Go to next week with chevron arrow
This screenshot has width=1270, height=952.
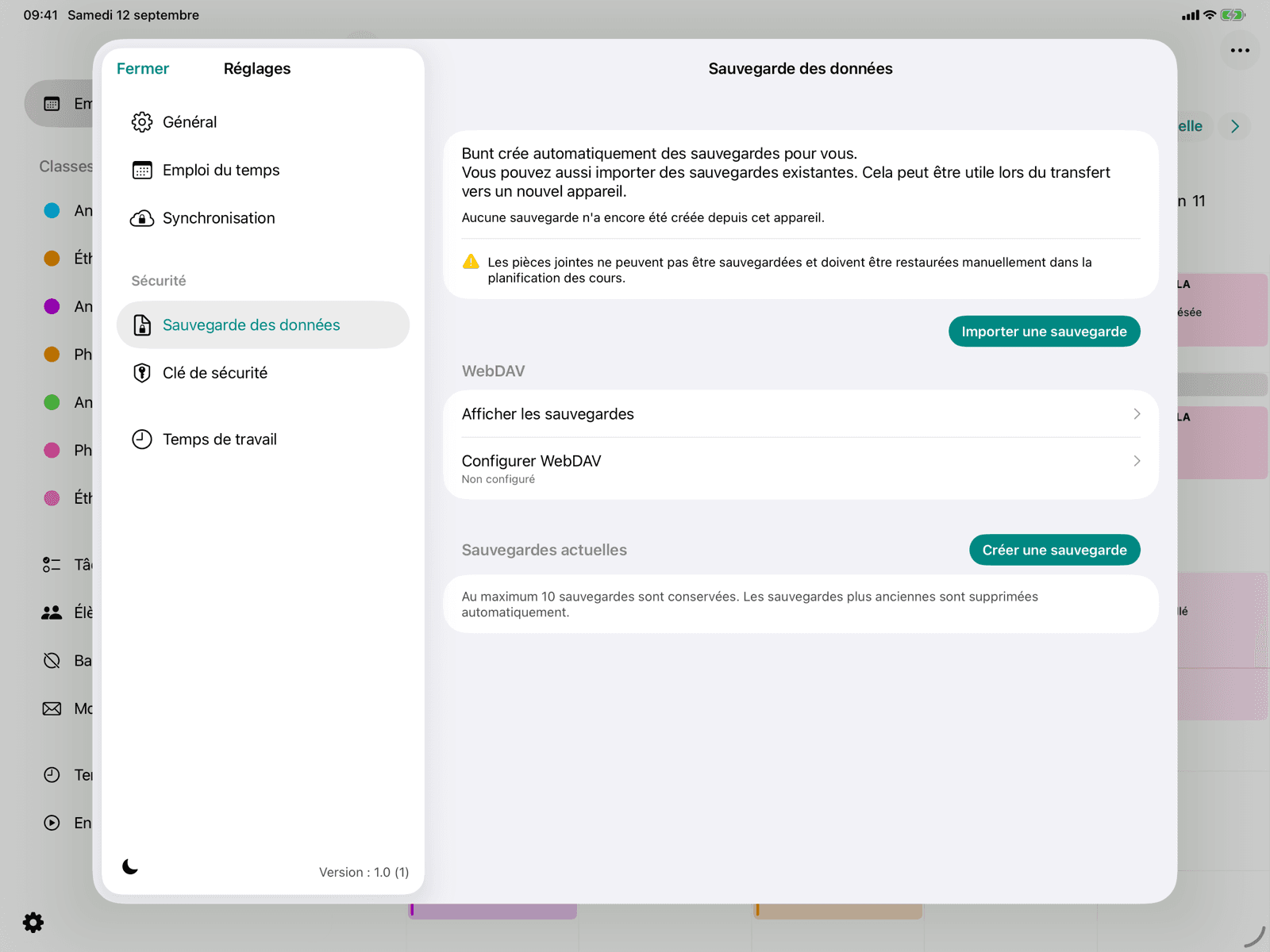pos(1235,126)
